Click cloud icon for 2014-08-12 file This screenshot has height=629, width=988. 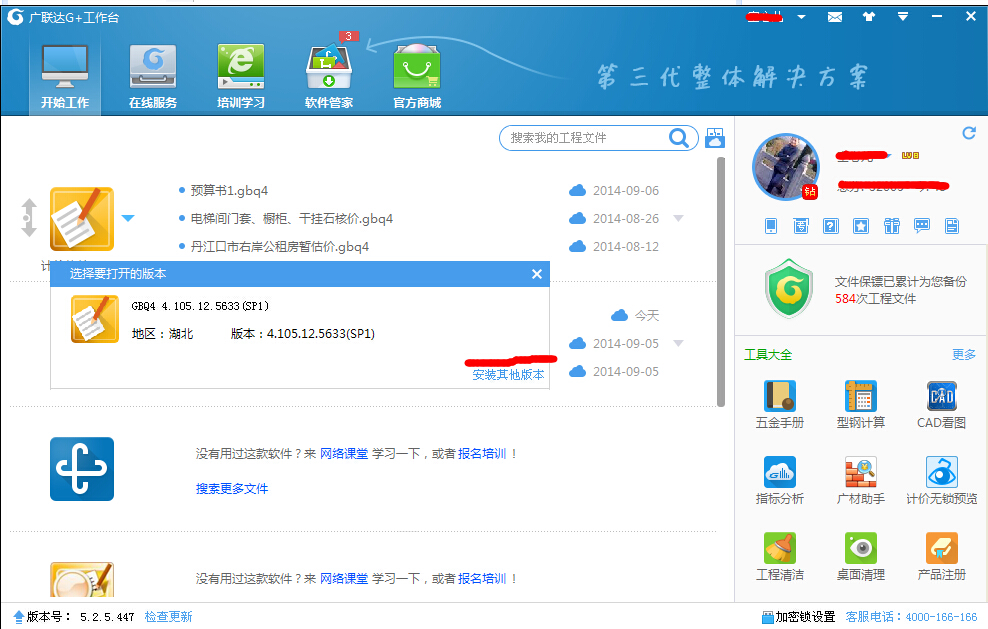point(577,246)
